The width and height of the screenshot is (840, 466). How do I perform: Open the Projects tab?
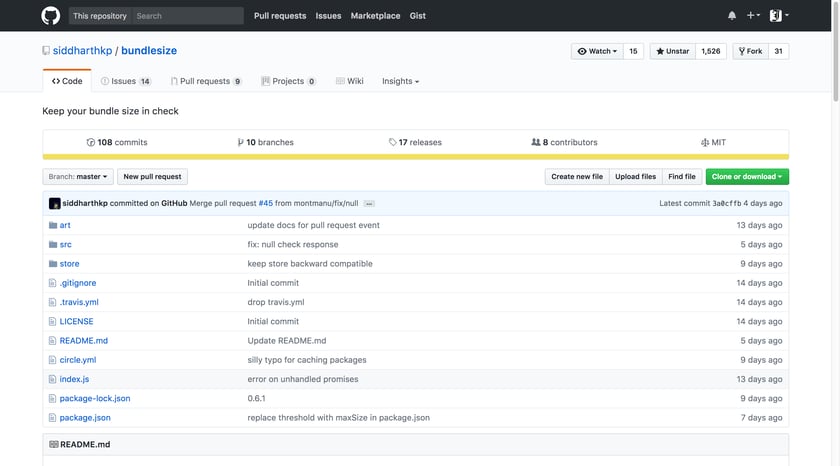288,81
